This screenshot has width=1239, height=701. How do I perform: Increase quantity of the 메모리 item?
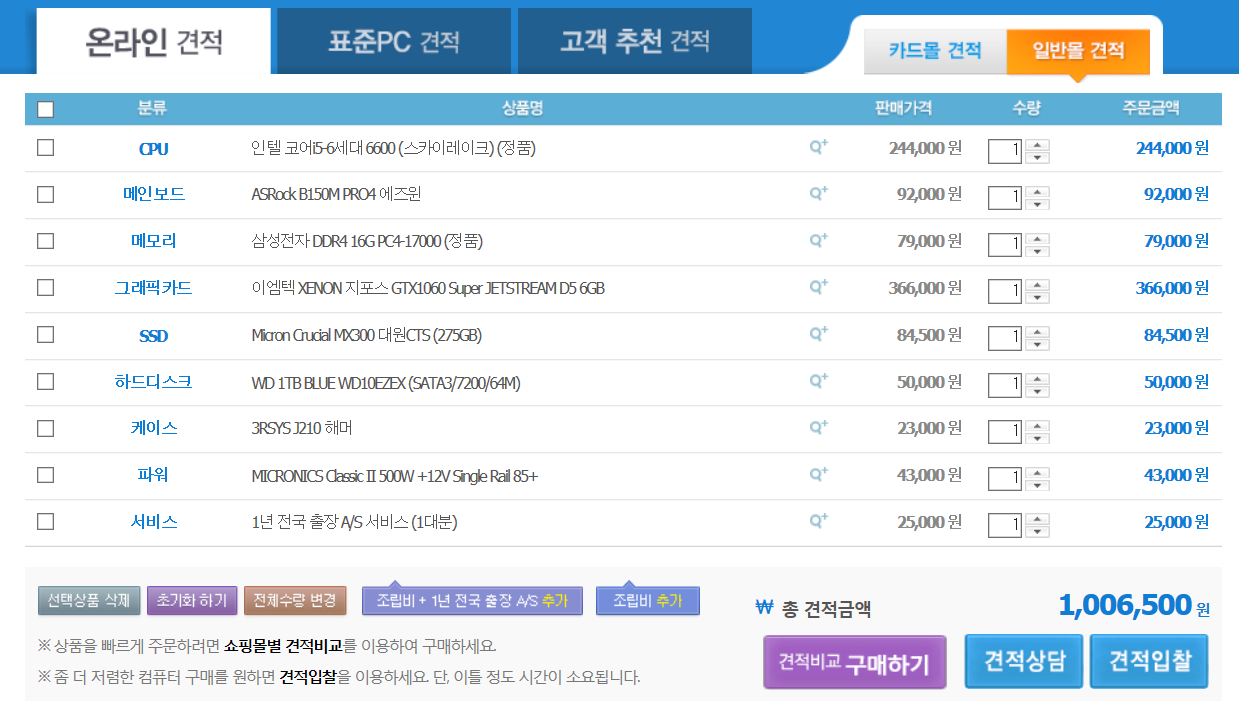[1038, 238]
